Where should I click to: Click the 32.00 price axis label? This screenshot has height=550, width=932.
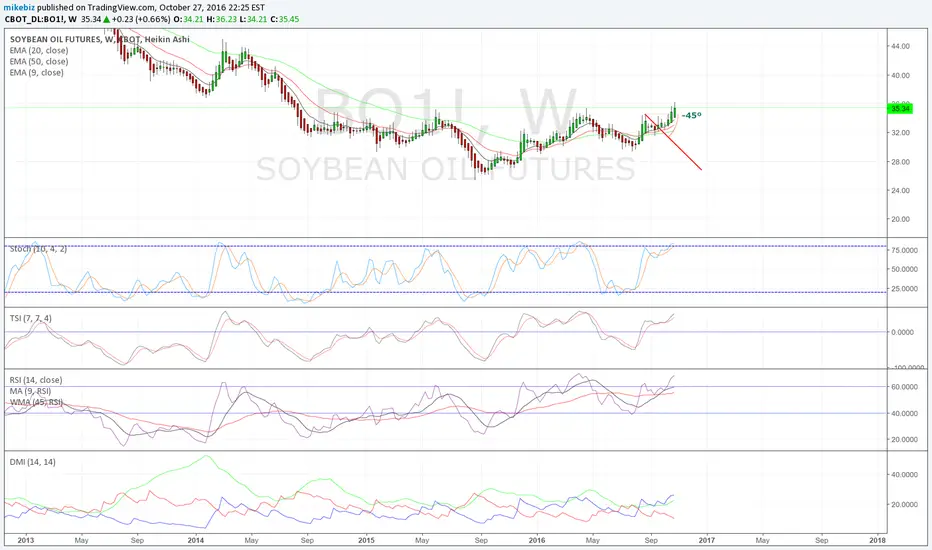click(900, 133)
